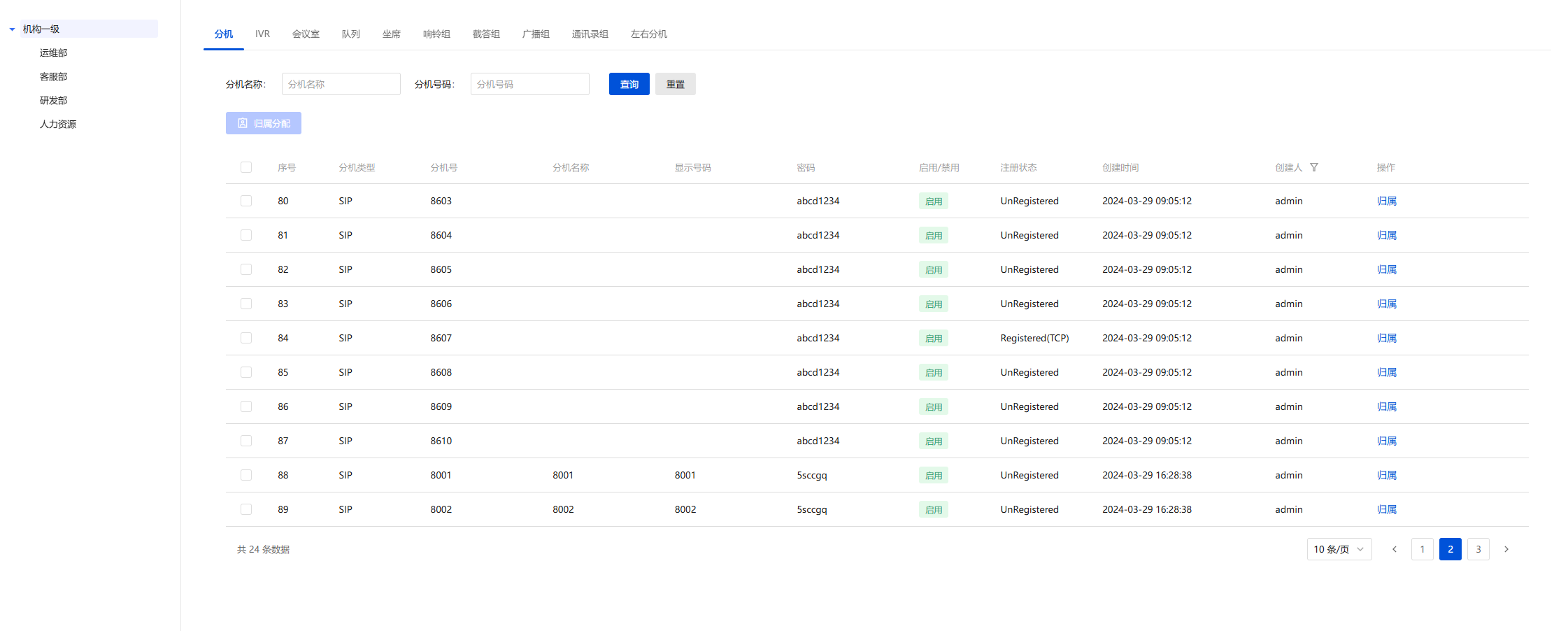
Task: Click the 归属分配 button with person icon
Action: coord(263,123)
